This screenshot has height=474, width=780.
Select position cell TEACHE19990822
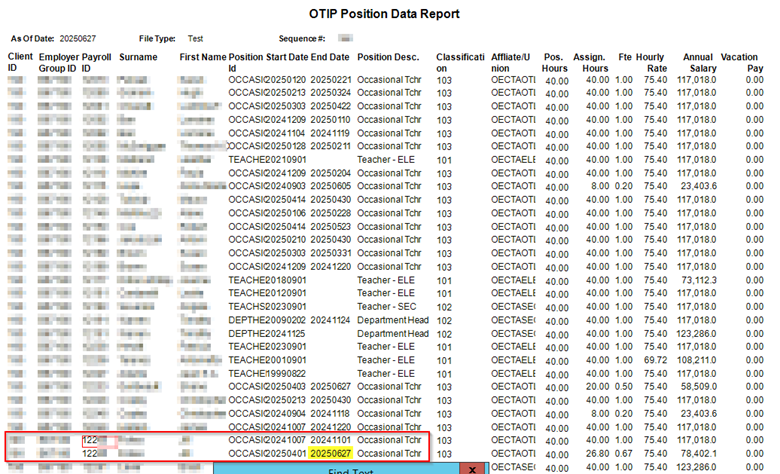click(267, 374)
